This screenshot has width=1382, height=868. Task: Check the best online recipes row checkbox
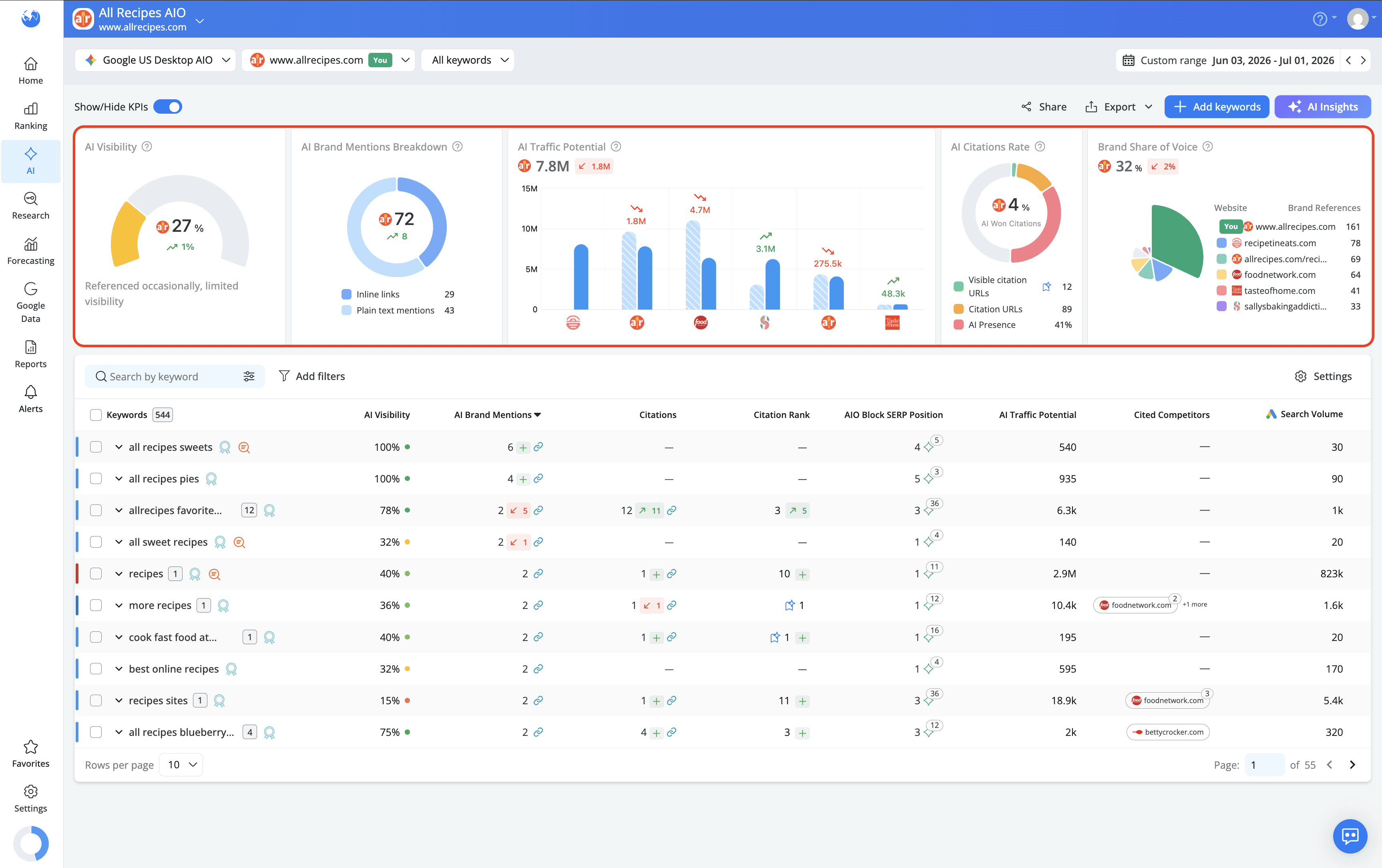pos(96,669)
